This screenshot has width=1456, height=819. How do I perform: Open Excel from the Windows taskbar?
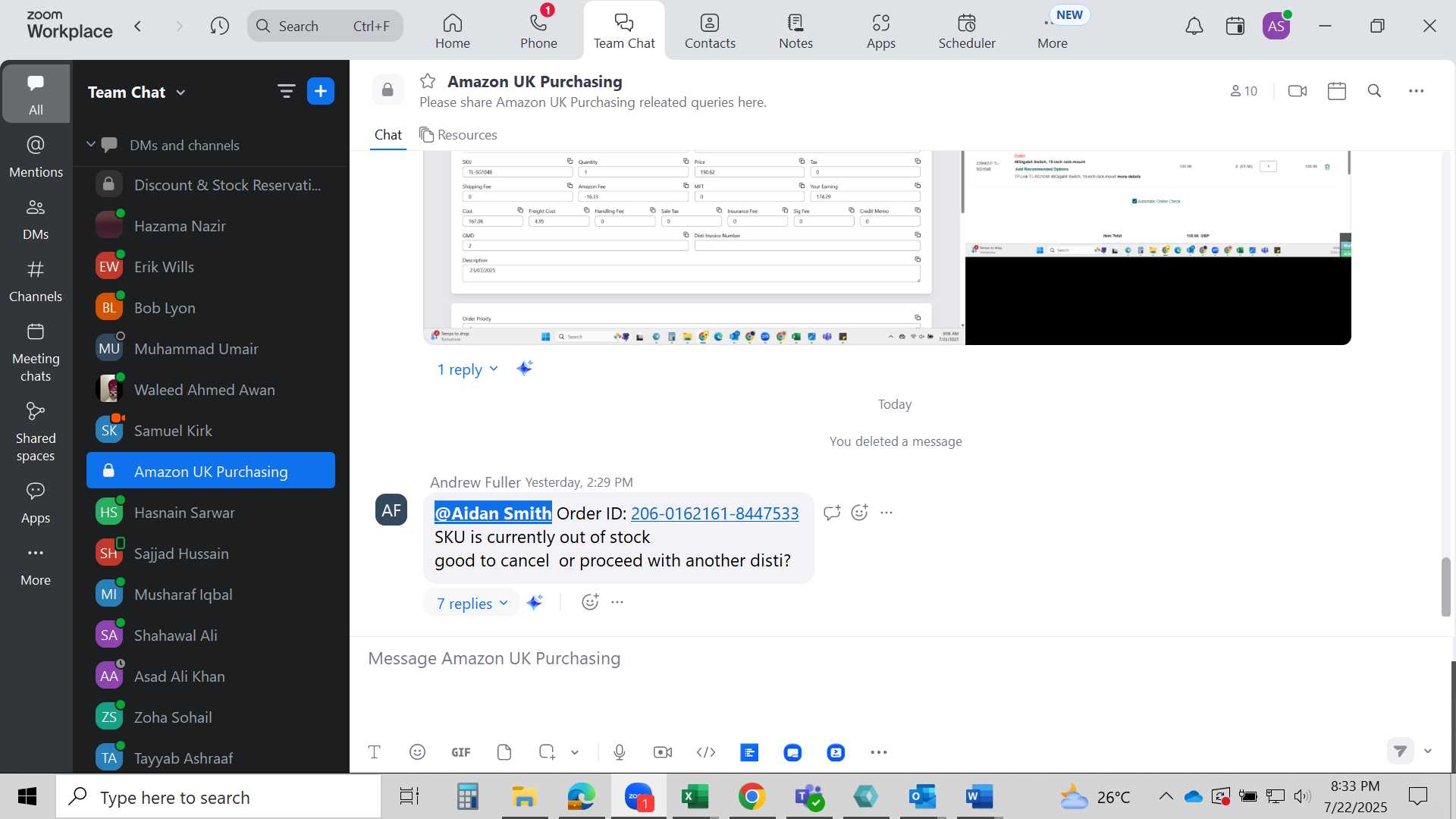tap(695, 797)
